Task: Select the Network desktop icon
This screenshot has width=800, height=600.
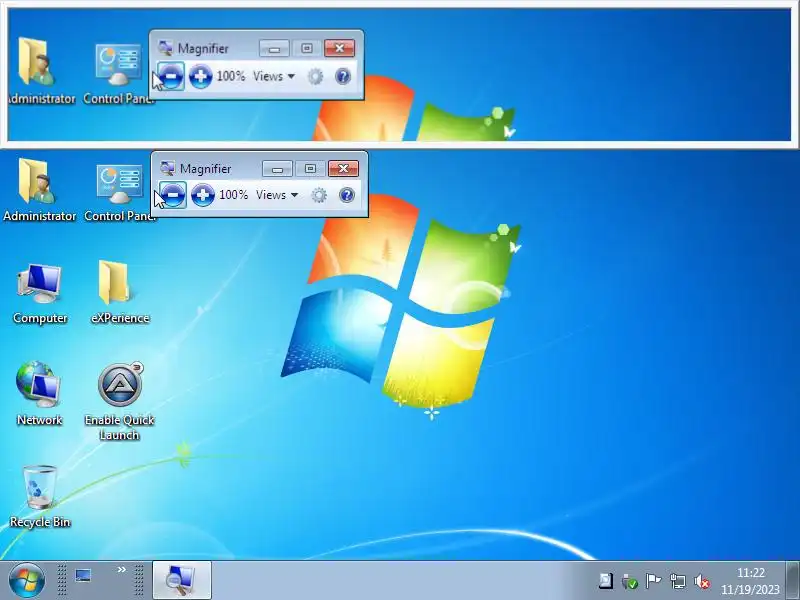Action: pyautogui.click(x=39, y=393)
